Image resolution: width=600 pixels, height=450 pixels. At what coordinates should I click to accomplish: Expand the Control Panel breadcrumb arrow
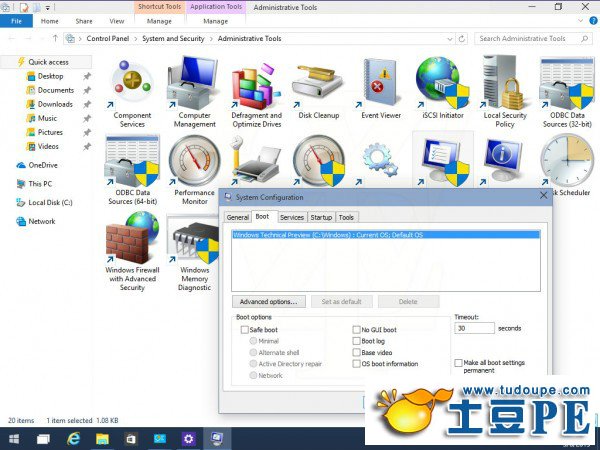135,39
